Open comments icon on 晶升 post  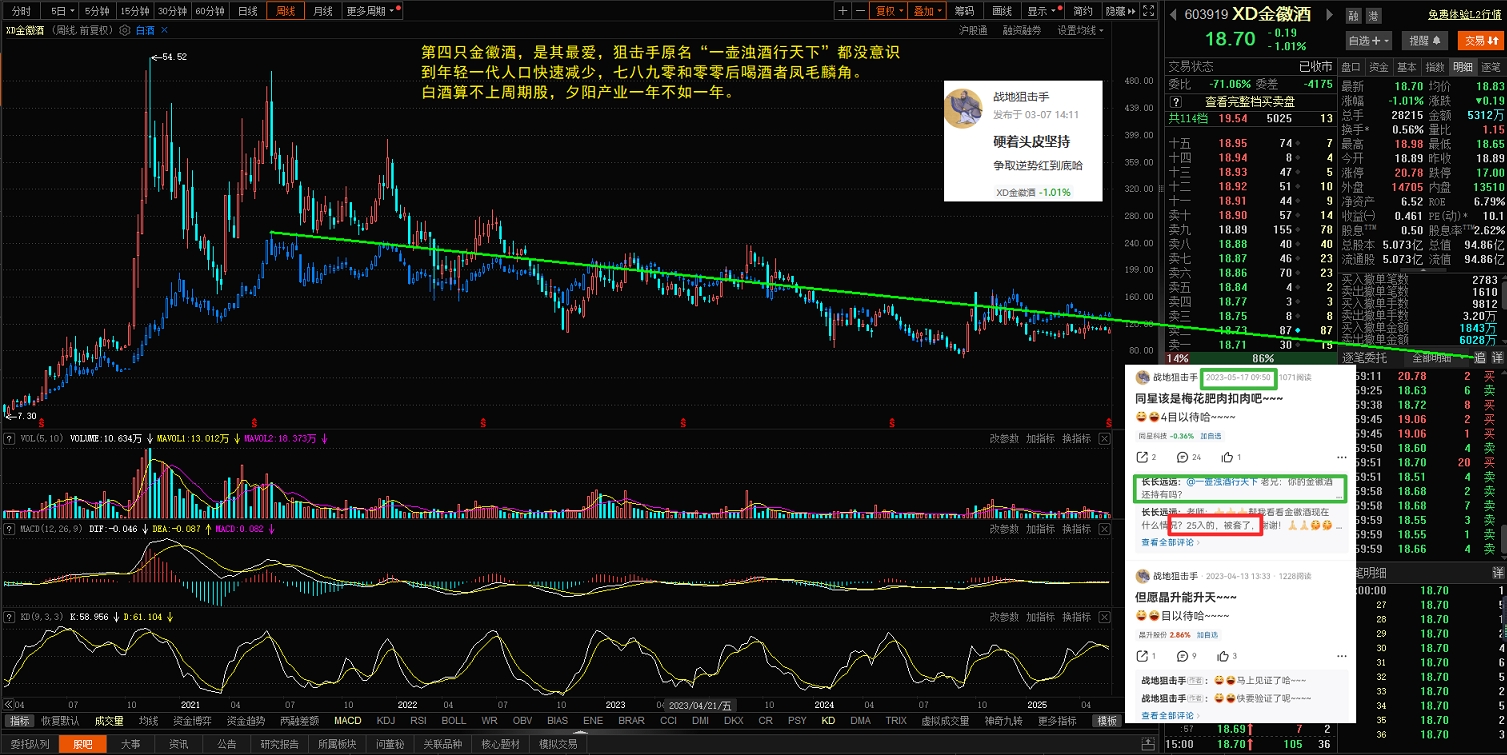tap(1182, 656)
